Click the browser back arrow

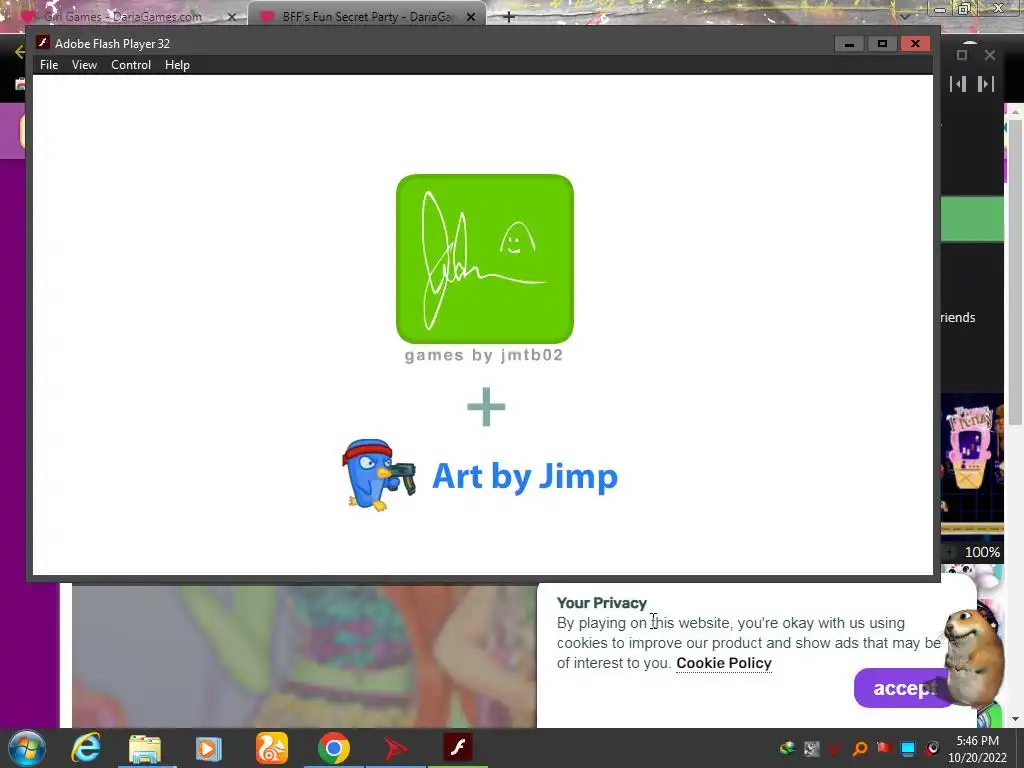pos(20,52)
